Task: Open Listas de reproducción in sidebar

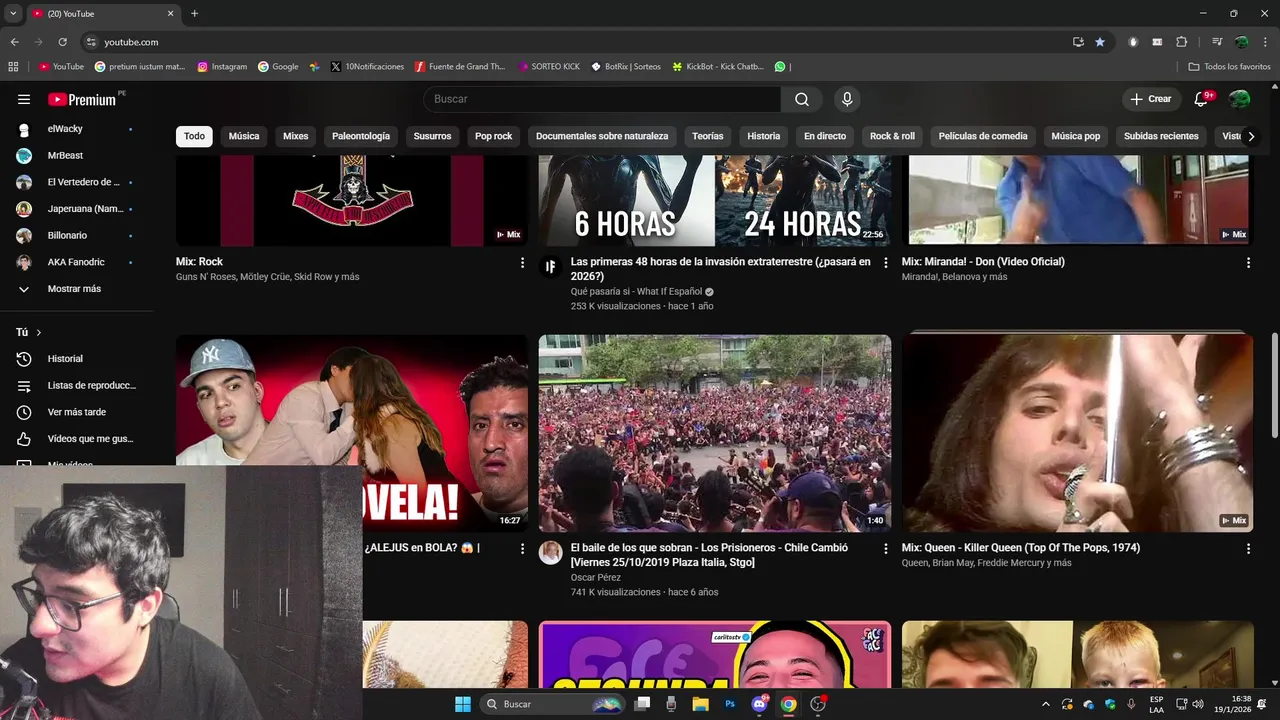Action: pos(76,385)
